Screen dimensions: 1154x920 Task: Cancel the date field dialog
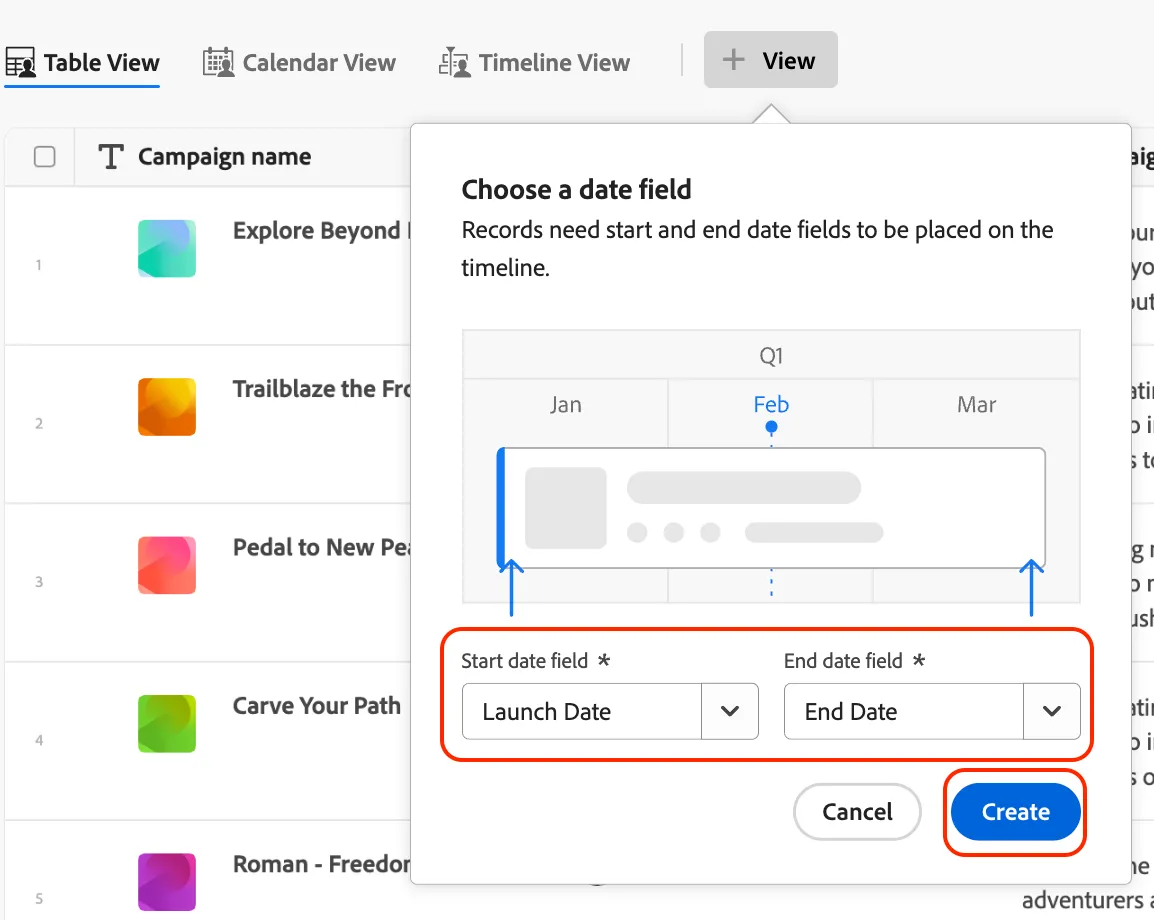(857, 812)
